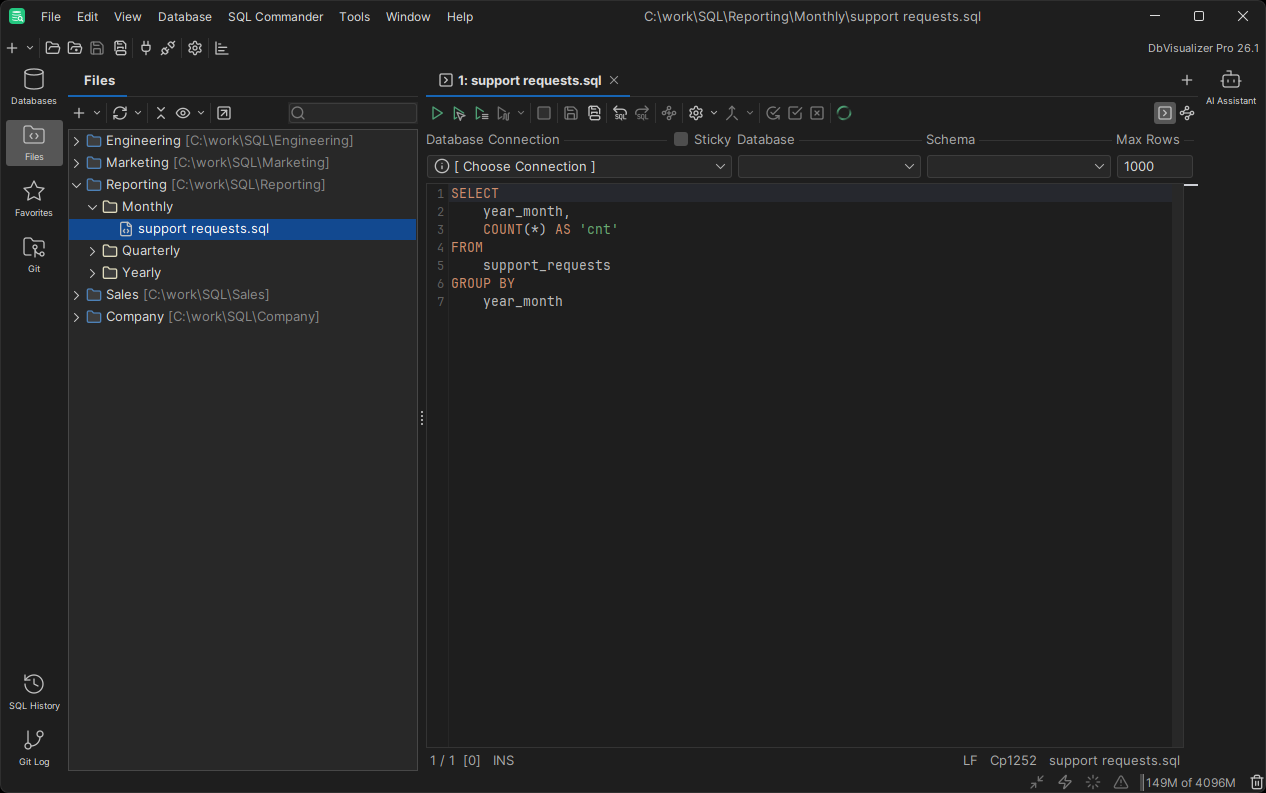Screen dimensions: 1266x793
Task: Expand the Sales folder
Action: click(76, 295)
